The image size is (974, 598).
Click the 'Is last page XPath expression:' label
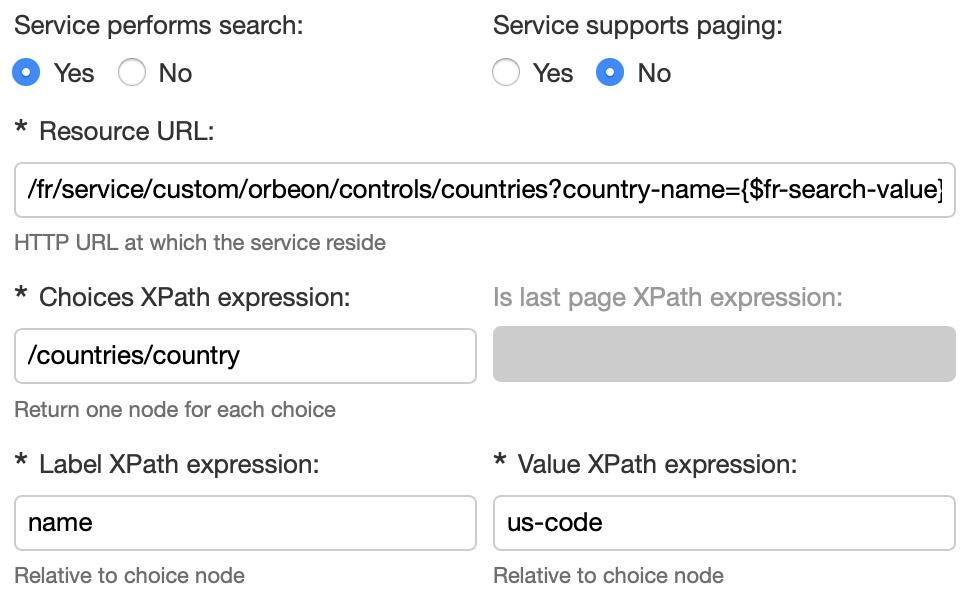pos(667,297)
